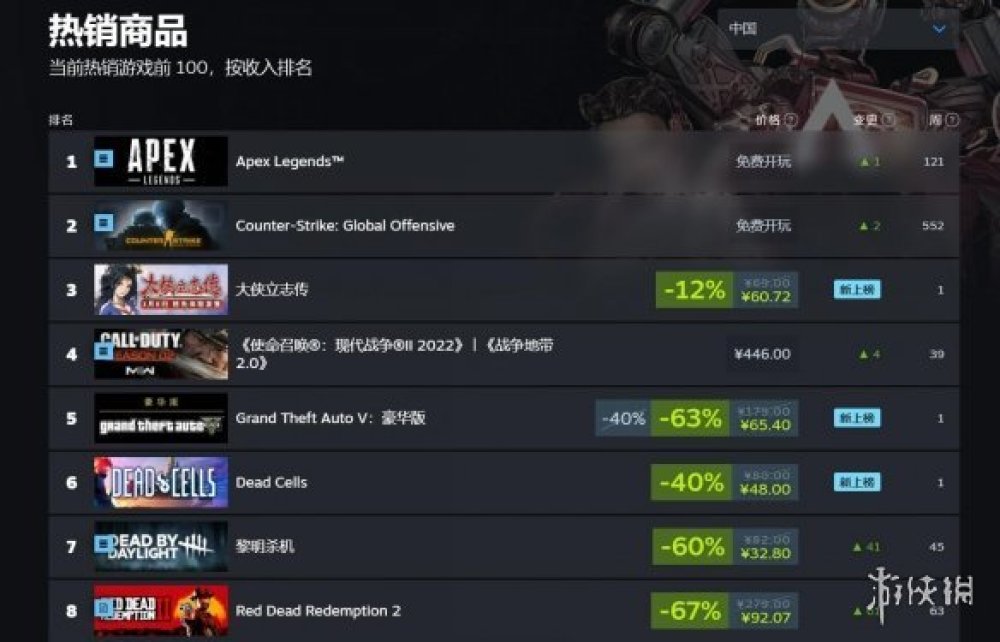
Task: Click the blue badge on Counter-Strike thumbnail
Action: click(104, 223)
